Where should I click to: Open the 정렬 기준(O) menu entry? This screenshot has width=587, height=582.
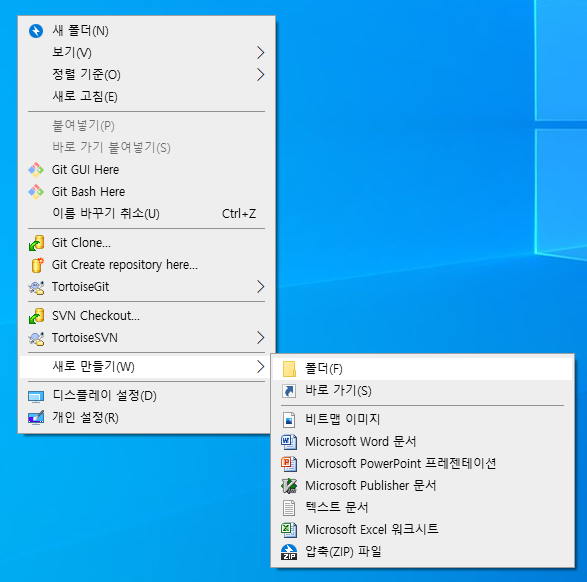(147, 74)
